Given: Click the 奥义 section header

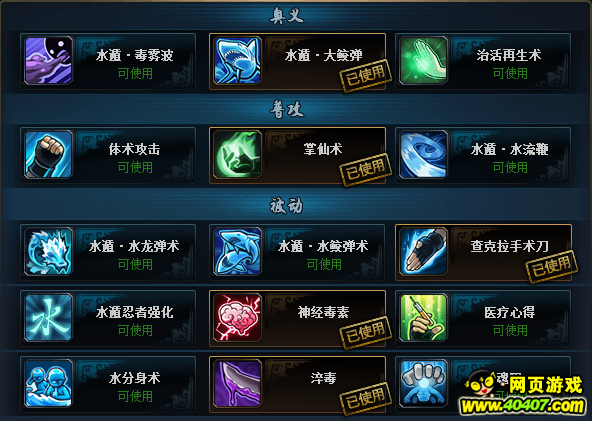Looking at the screenshot, I should pos(287,16).
